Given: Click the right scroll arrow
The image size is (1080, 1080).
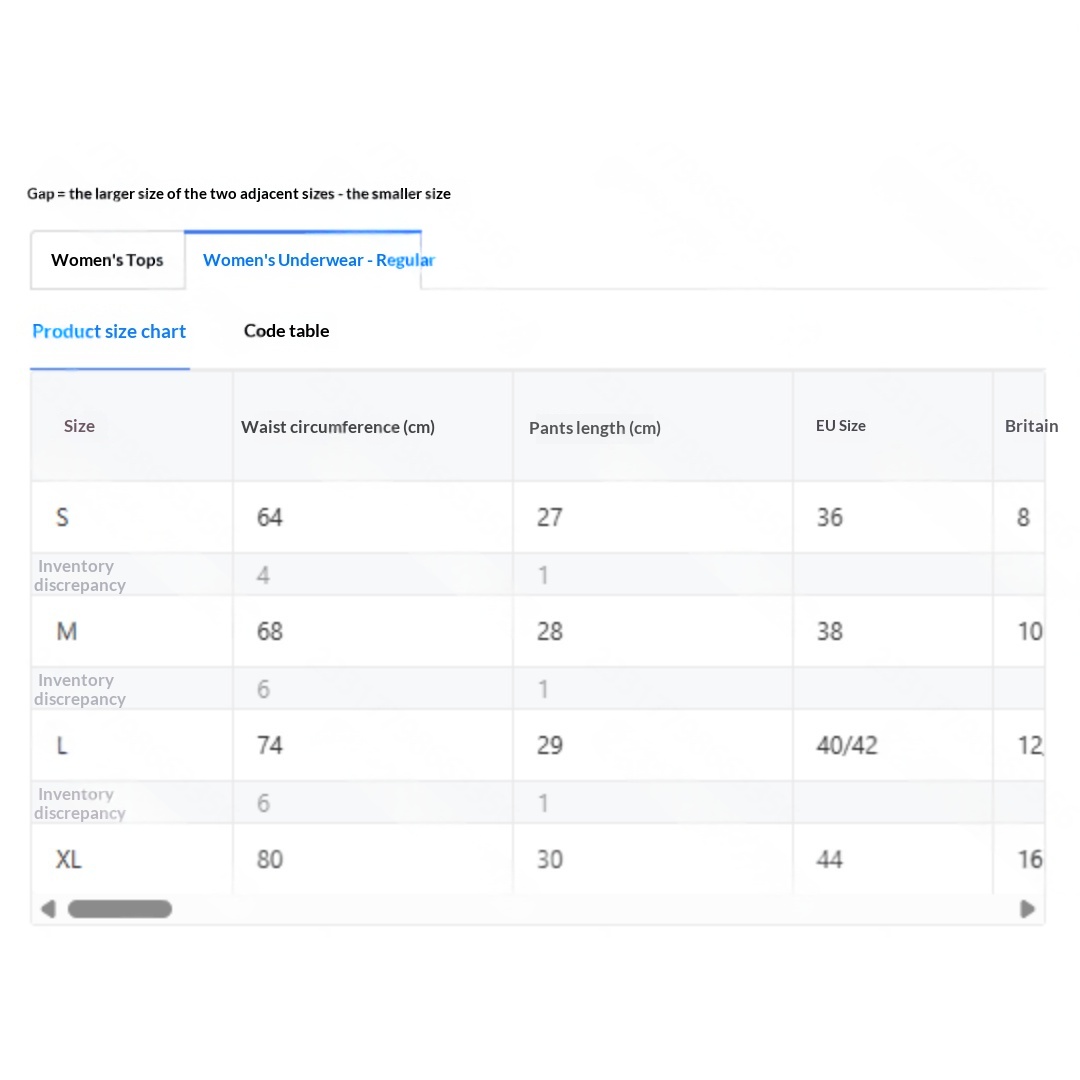Looking at the screenshot, I should [x=1027, y=909].
